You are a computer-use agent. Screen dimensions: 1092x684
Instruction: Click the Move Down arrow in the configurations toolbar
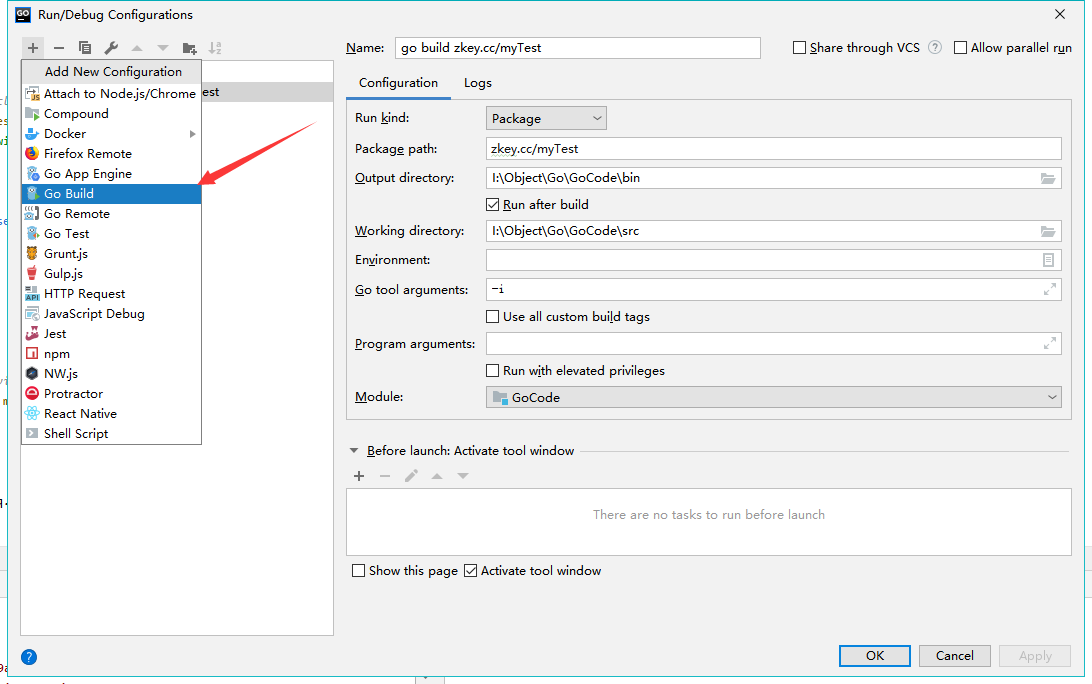(163, 48)
